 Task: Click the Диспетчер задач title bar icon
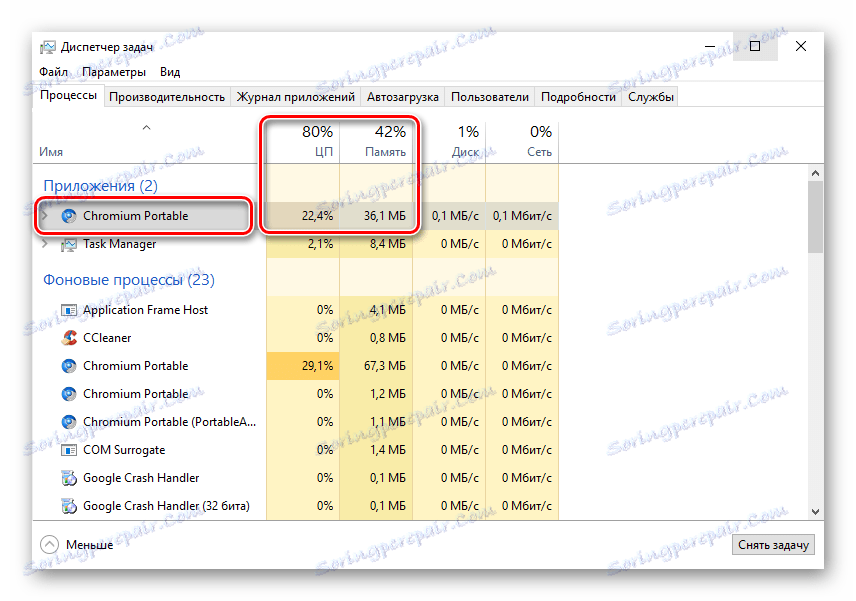click(48, 47)
